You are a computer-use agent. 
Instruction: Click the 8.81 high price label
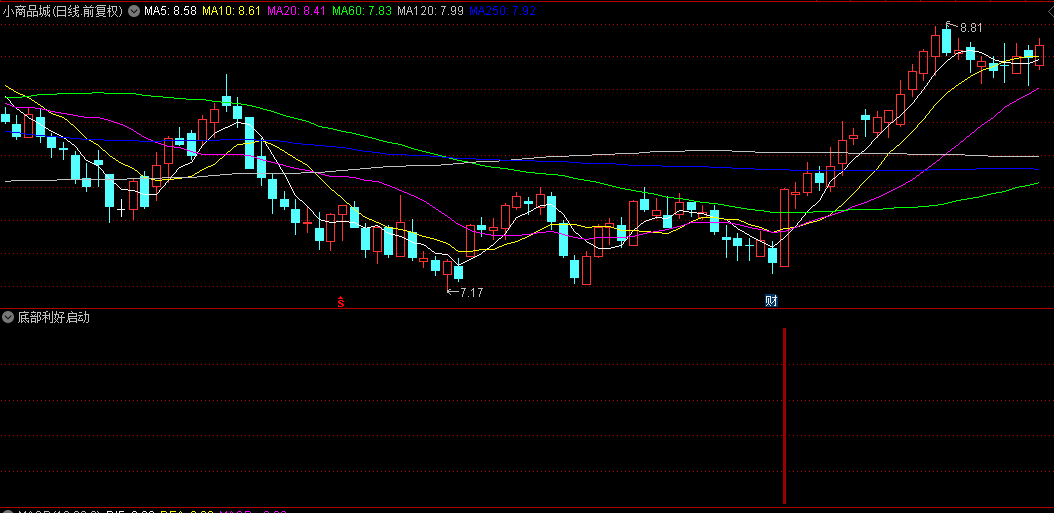pos(971,28)
